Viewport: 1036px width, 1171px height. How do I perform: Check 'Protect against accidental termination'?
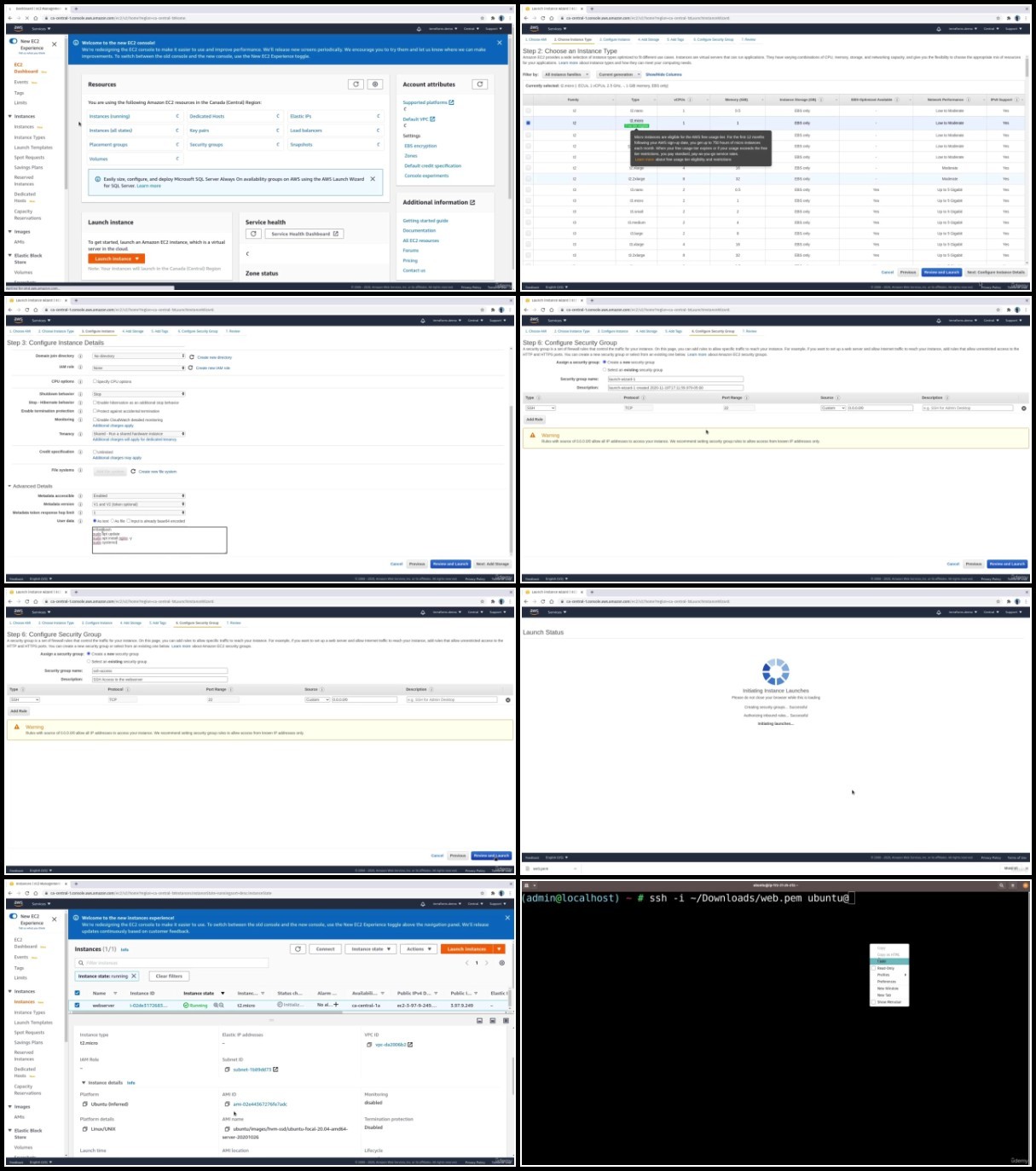point(95,411)
